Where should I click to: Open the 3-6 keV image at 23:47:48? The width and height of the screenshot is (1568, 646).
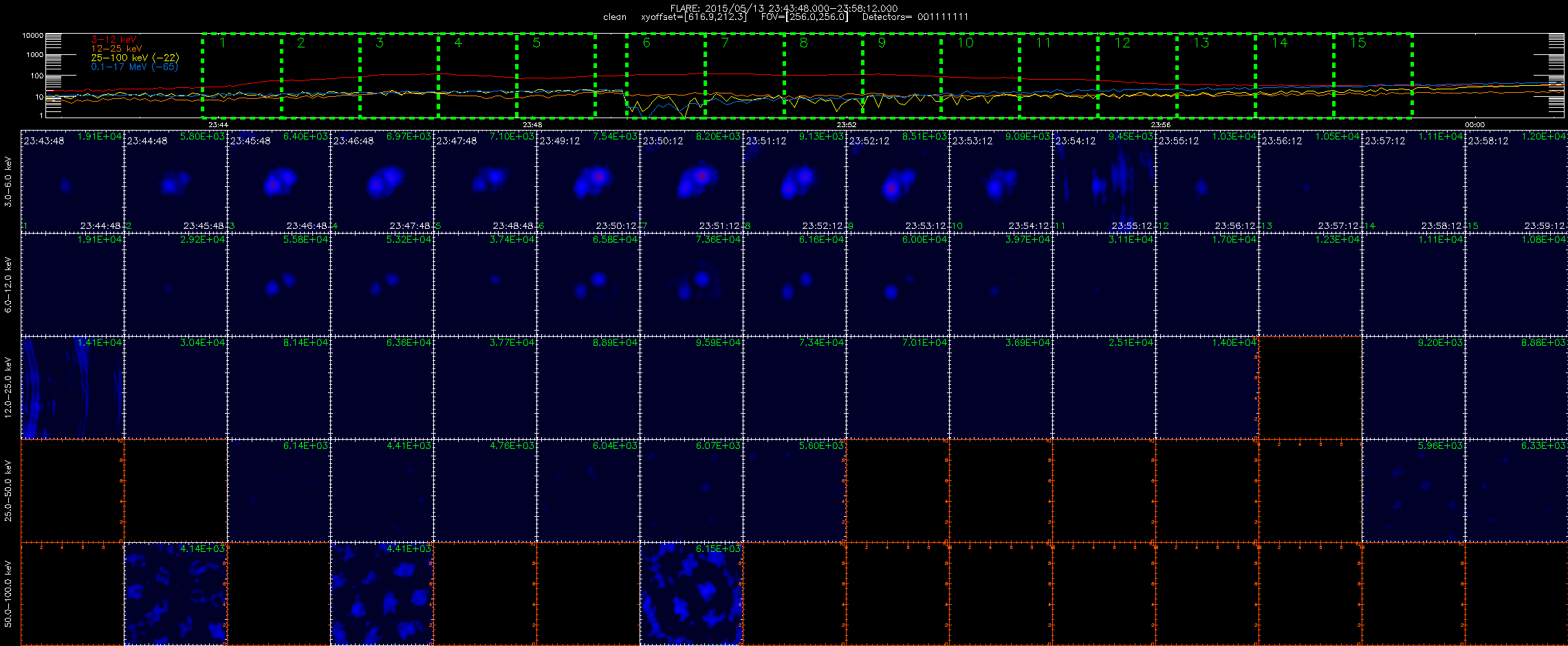[485, 181]
